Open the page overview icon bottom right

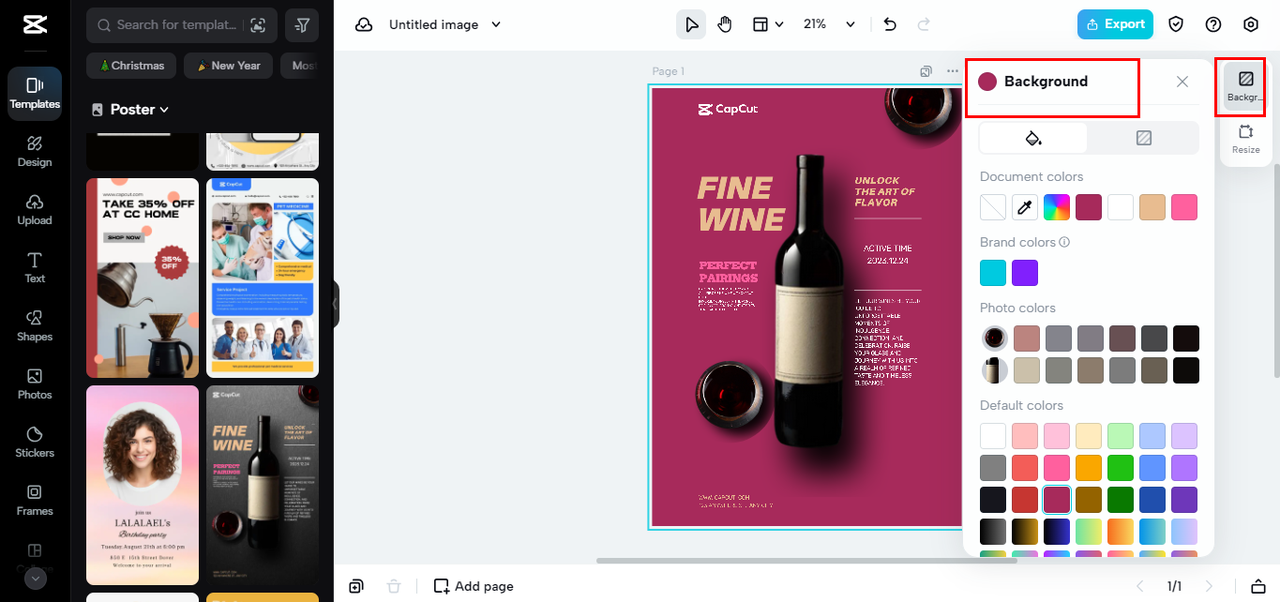(1259, 586)
